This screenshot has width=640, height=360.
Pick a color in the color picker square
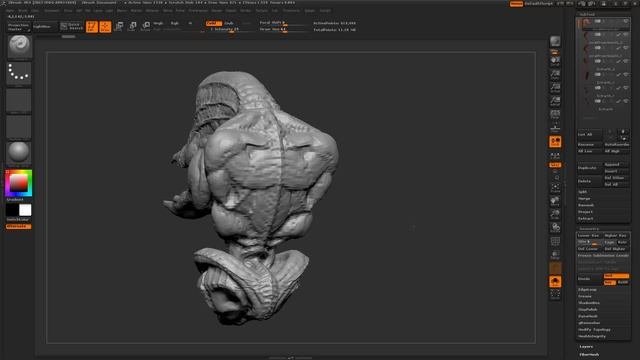pos(19,183)
